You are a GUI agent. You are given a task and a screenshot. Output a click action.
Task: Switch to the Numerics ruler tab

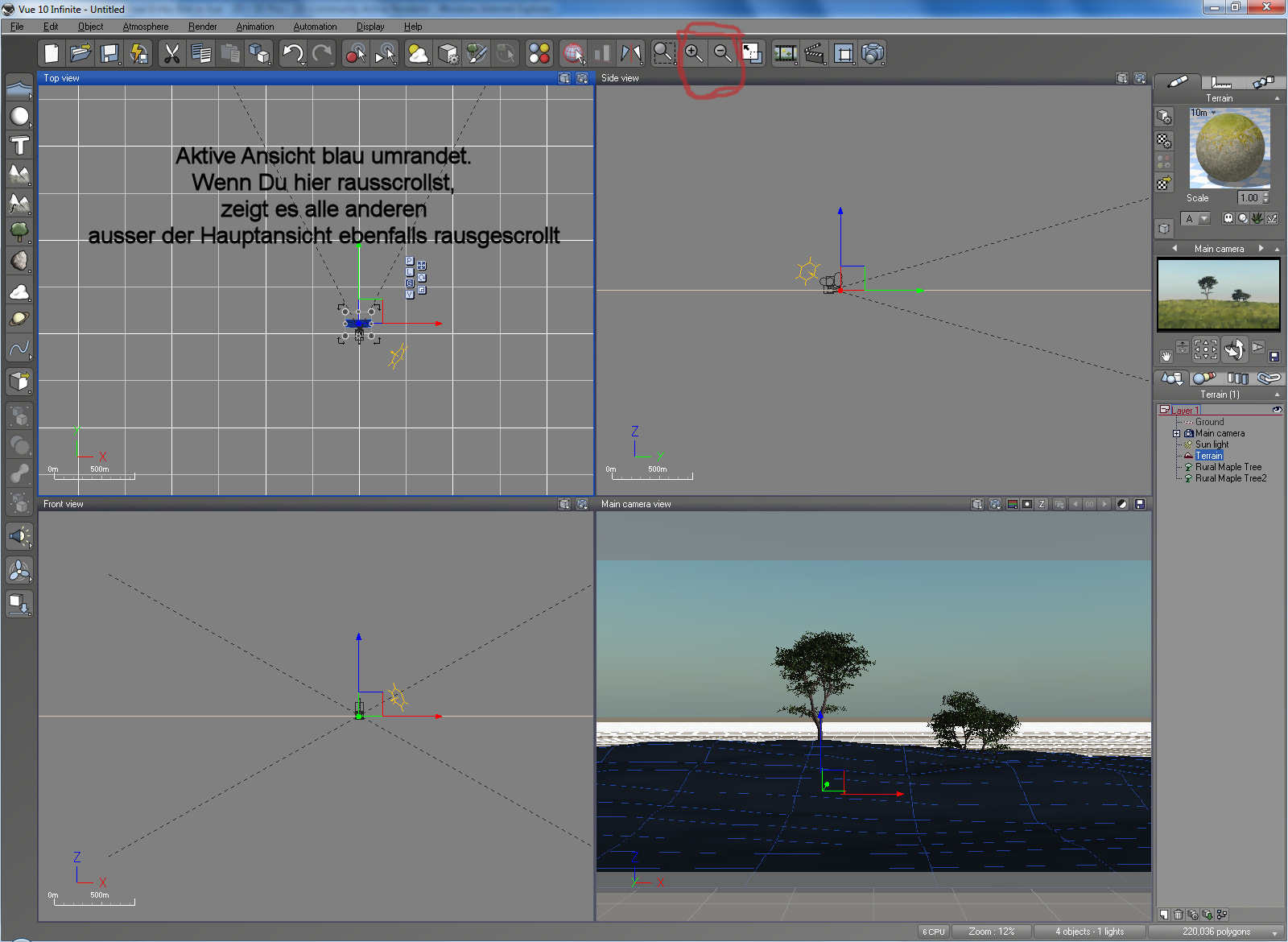point(1221,82)
